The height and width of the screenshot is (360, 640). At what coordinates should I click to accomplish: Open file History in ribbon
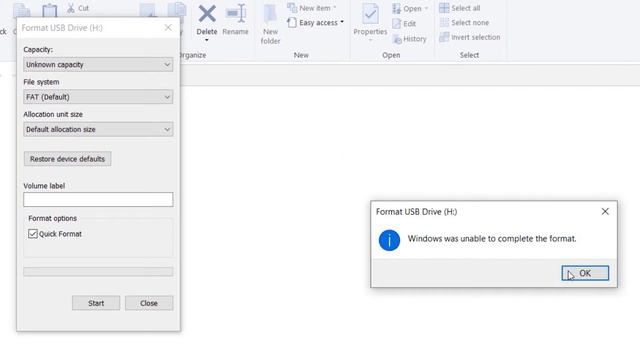tap(409, 39)
